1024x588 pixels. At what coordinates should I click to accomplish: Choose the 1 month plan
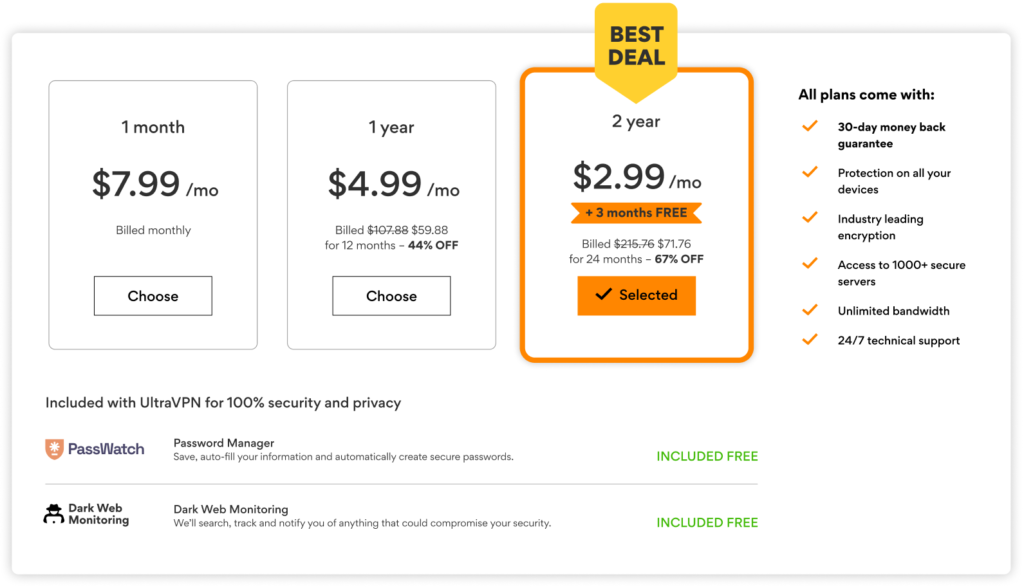click(152, 295)
